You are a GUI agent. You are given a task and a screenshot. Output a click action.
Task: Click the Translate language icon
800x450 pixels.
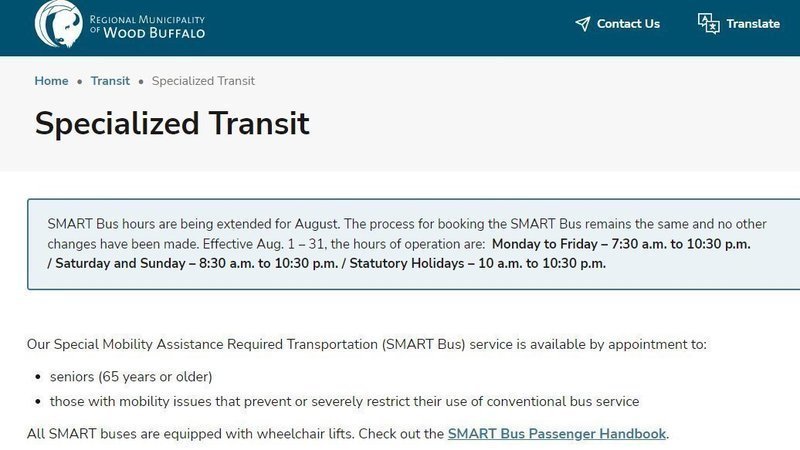pos(708,24)
